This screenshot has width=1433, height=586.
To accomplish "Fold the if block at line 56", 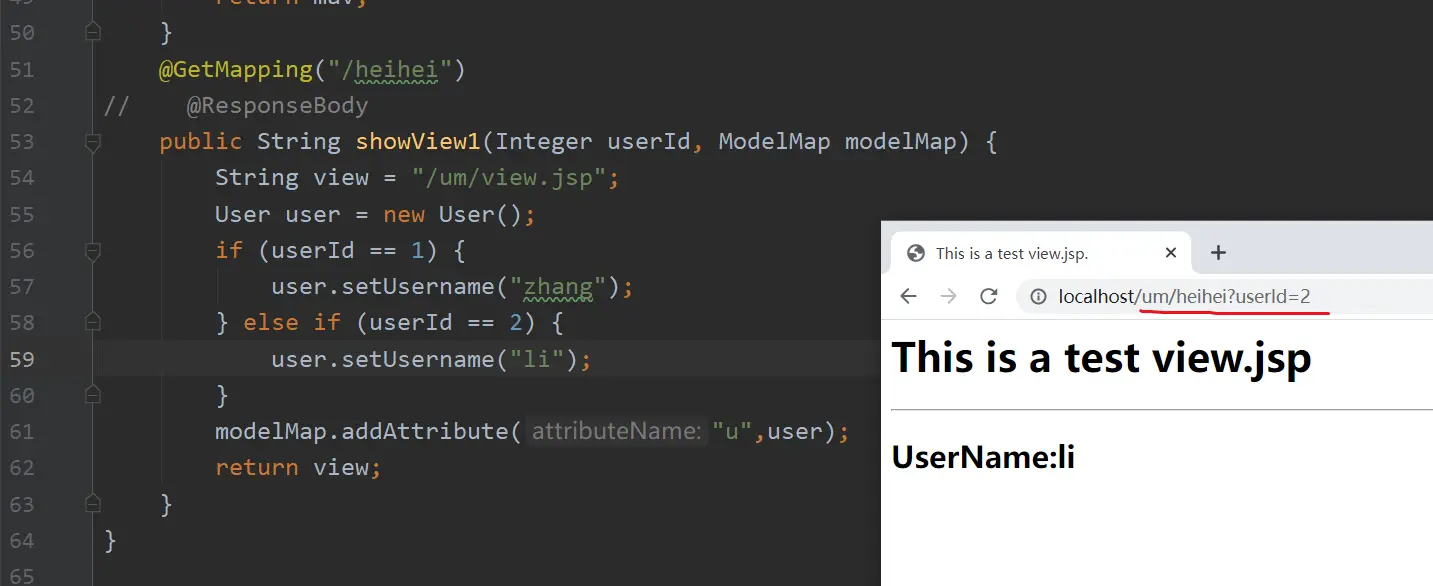I will point(93,250).
